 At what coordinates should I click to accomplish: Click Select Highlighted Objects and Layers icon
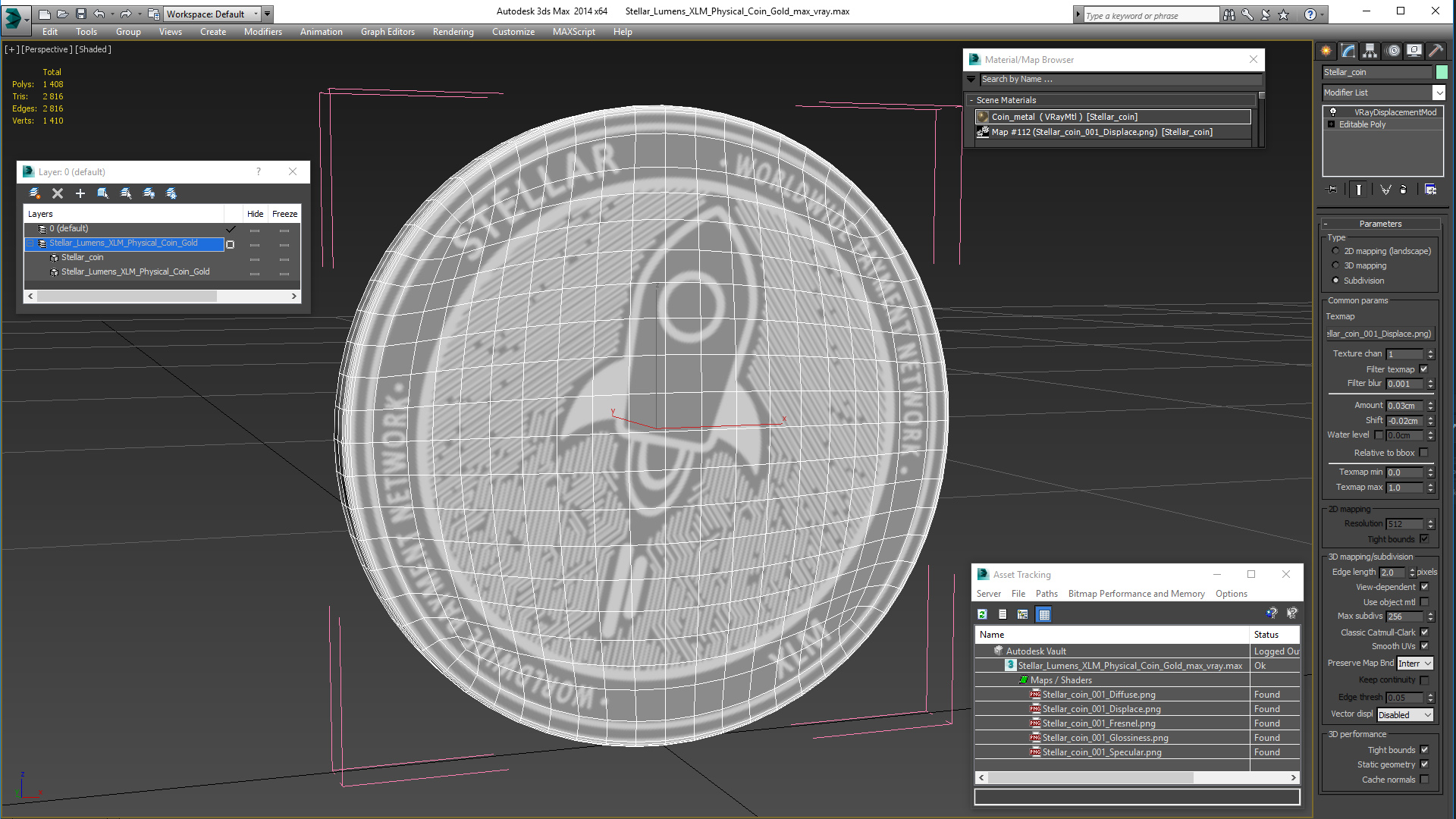[x=103, y=193]
